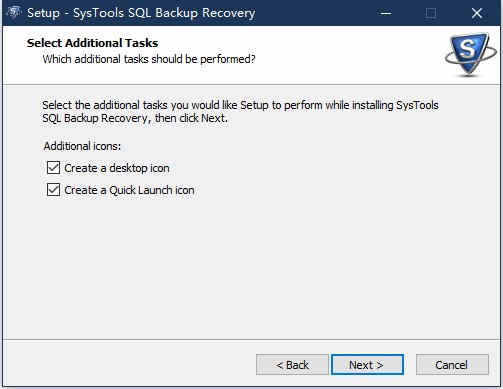Click the footer area left of Back button

tap(130, 365)
